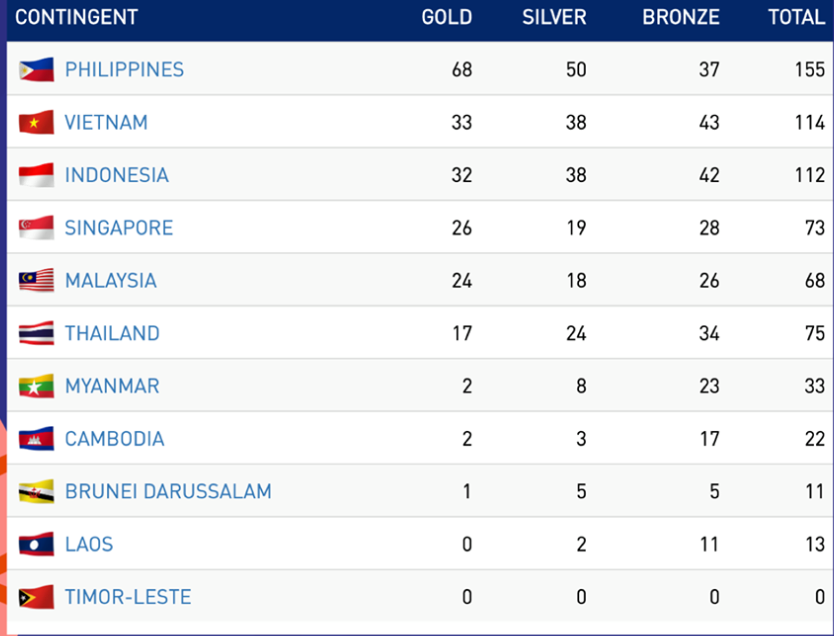Click the Philippines flag icon
Screen dimensions: 834x636
[37, 70]
